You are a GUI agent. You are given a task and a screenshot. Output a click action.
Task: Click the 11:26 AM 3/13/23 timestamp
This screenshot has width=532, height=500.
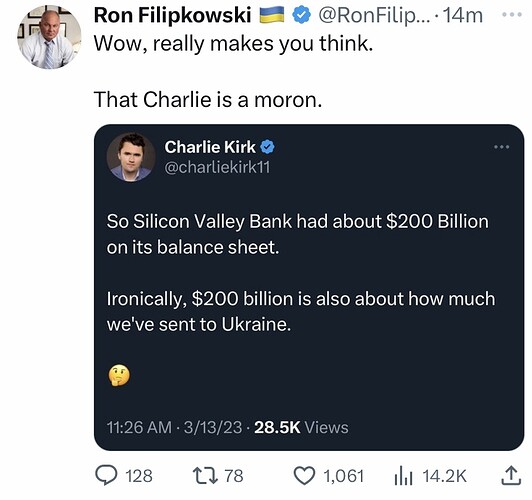(x=174, y=427)
